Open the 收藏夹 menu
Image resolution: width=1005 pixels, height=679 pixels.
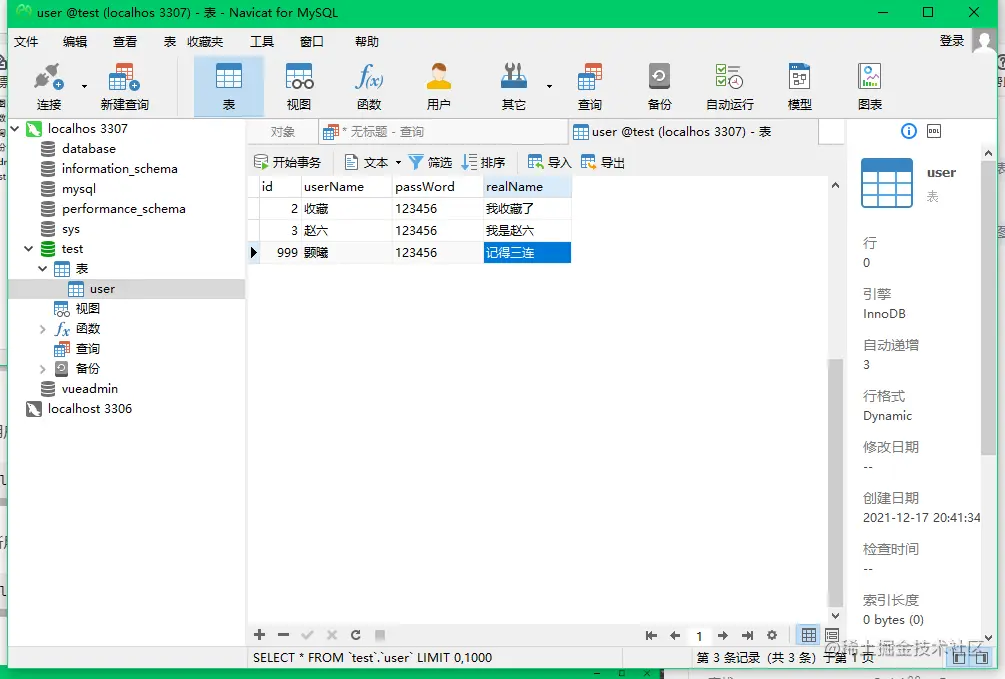(x=205, y=42)
